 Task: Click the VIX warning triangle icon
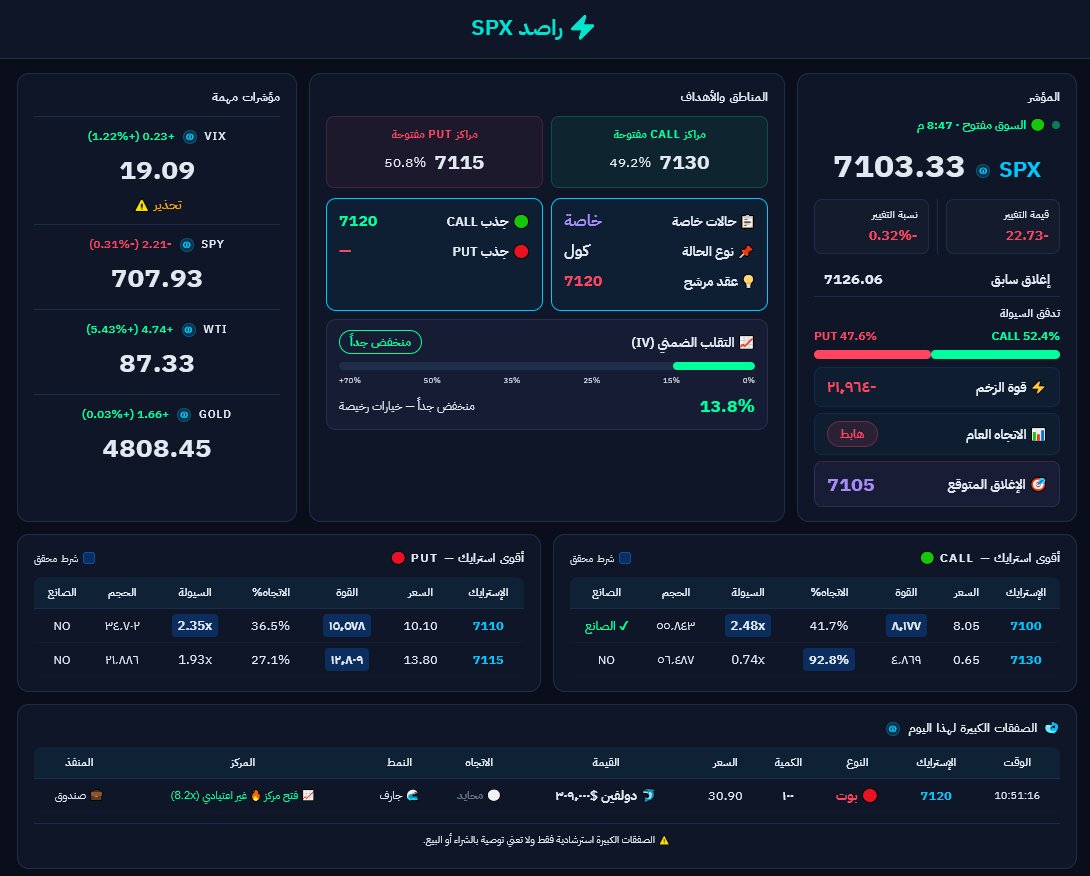click(x=142, y=205)
